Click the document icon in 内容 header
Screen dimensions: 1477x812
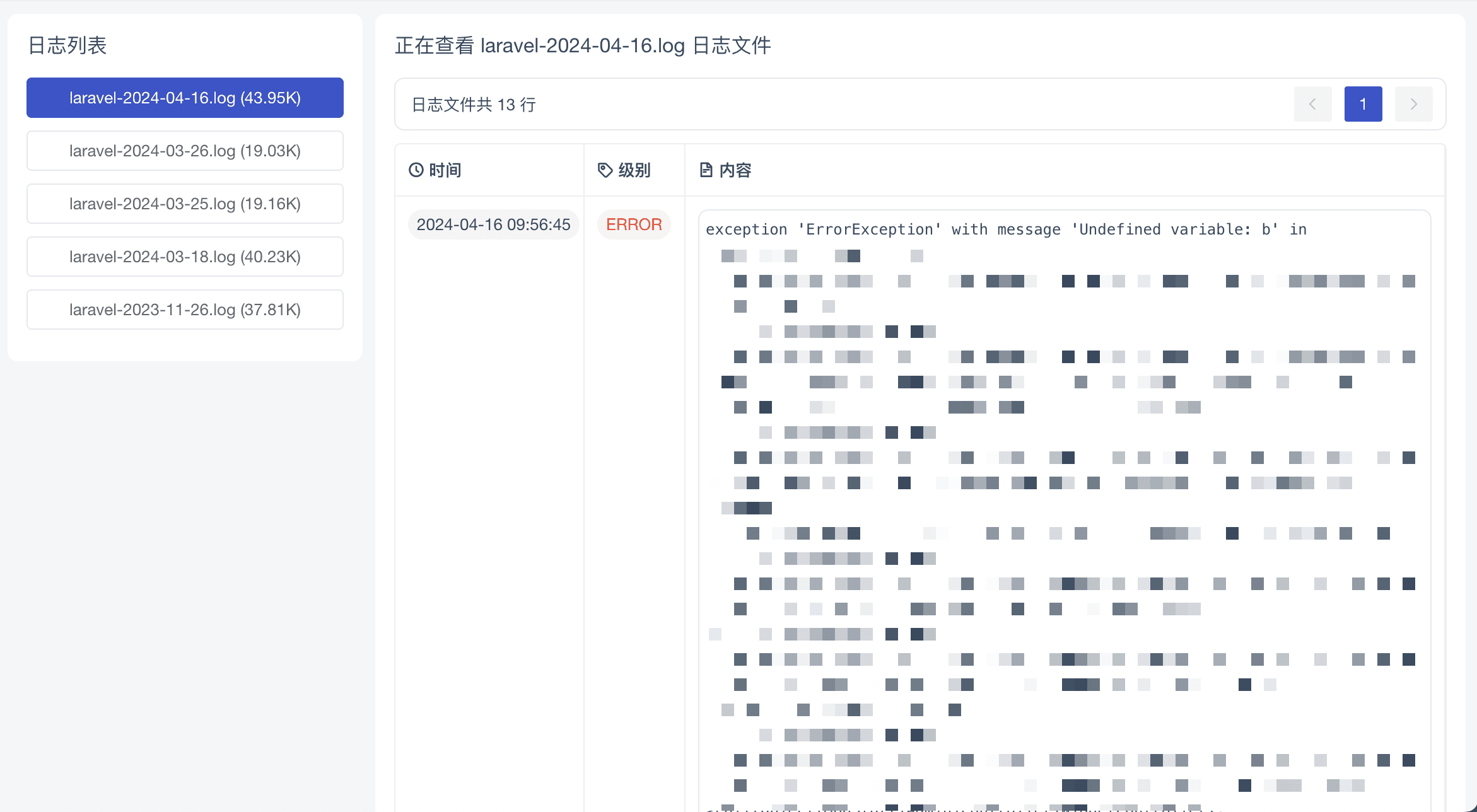706,170
